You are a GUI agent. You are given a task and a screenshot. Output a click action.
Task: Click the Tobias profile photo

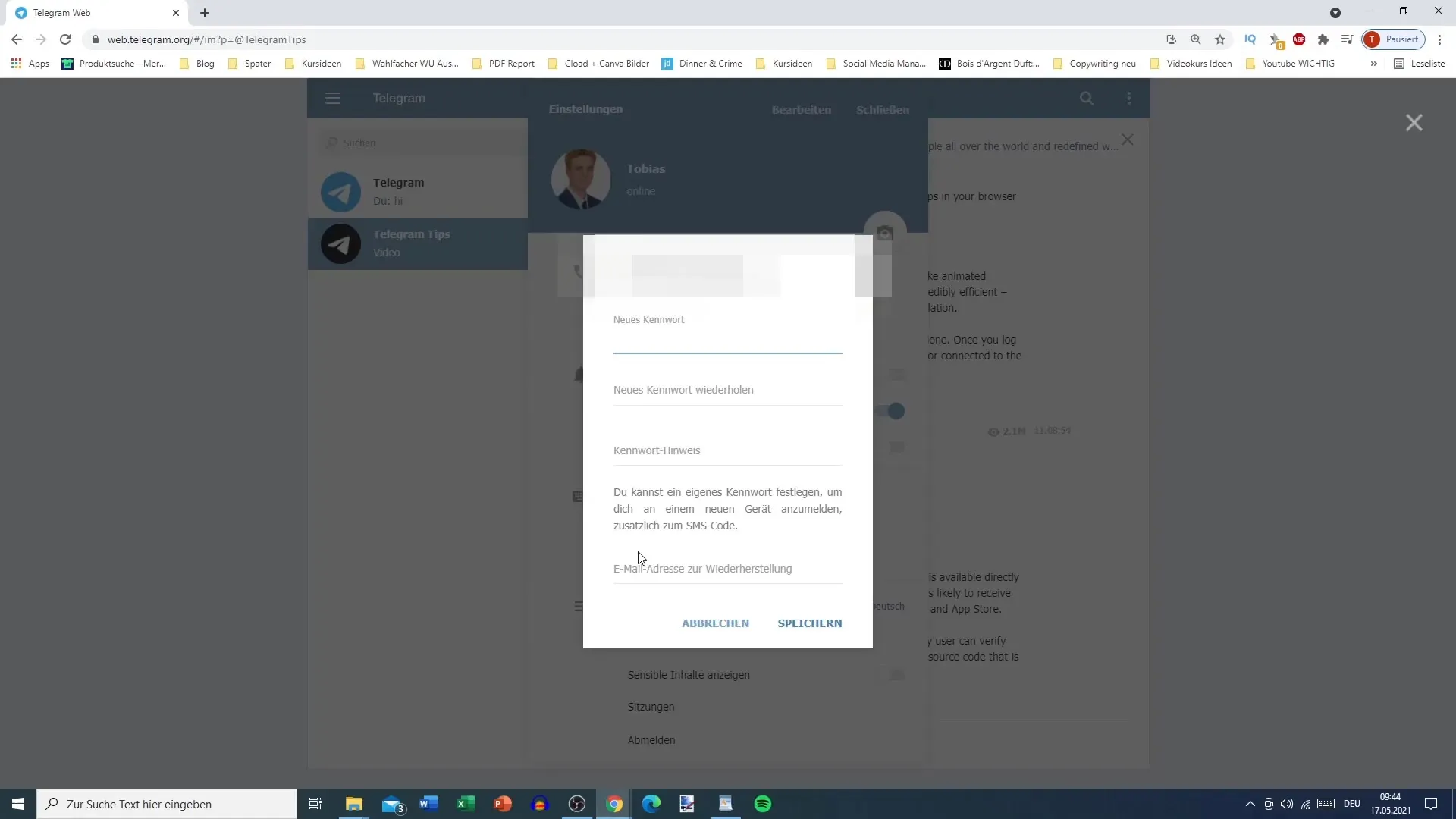580,179
